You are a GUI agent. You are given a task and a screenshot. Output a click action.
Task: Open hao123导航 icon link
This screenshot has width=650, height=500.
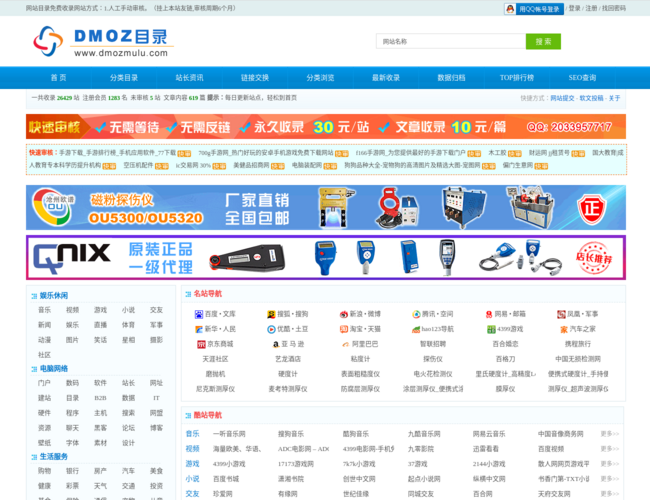pos(416,330)
